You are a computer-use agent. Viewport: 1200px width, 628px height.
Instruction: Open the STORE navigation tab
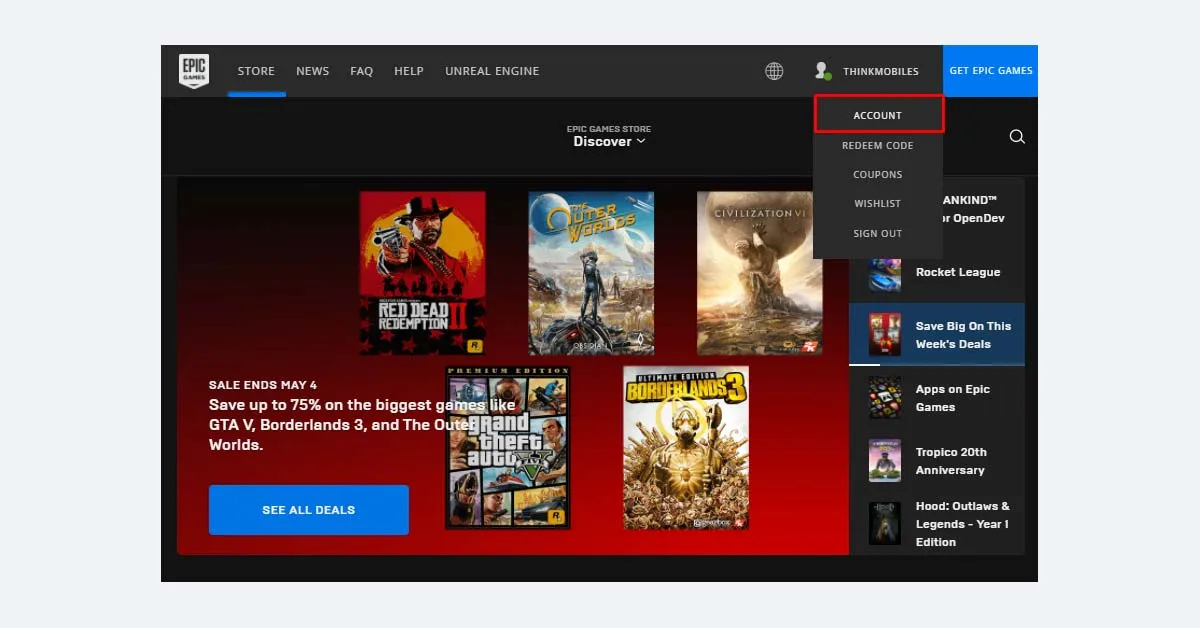tap(256, 71)
